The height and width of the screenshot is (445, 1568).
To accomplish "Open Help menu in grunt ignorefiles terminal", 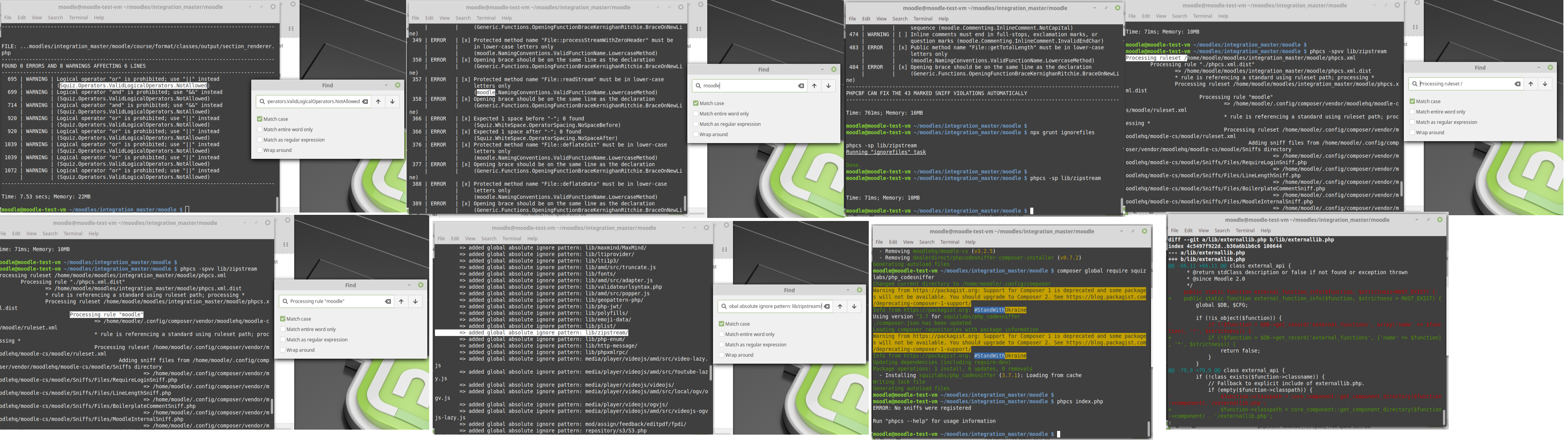I will [944, 19].
